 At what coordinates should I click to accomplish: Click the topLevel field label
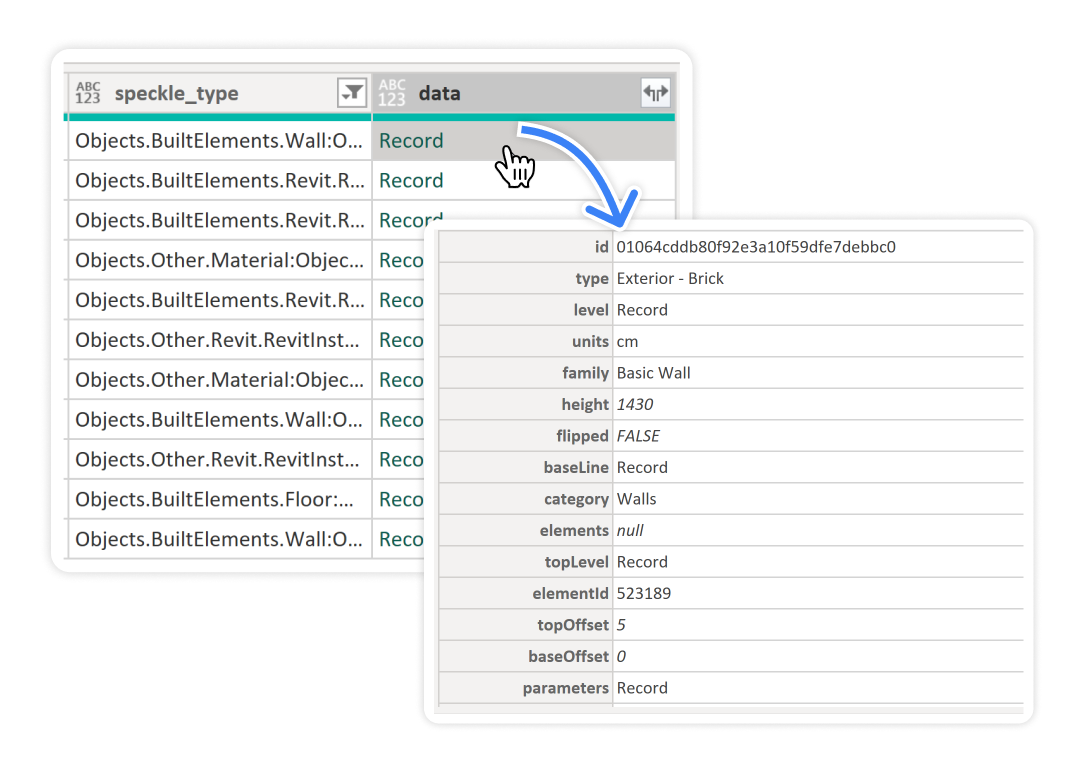pos(577,562)
